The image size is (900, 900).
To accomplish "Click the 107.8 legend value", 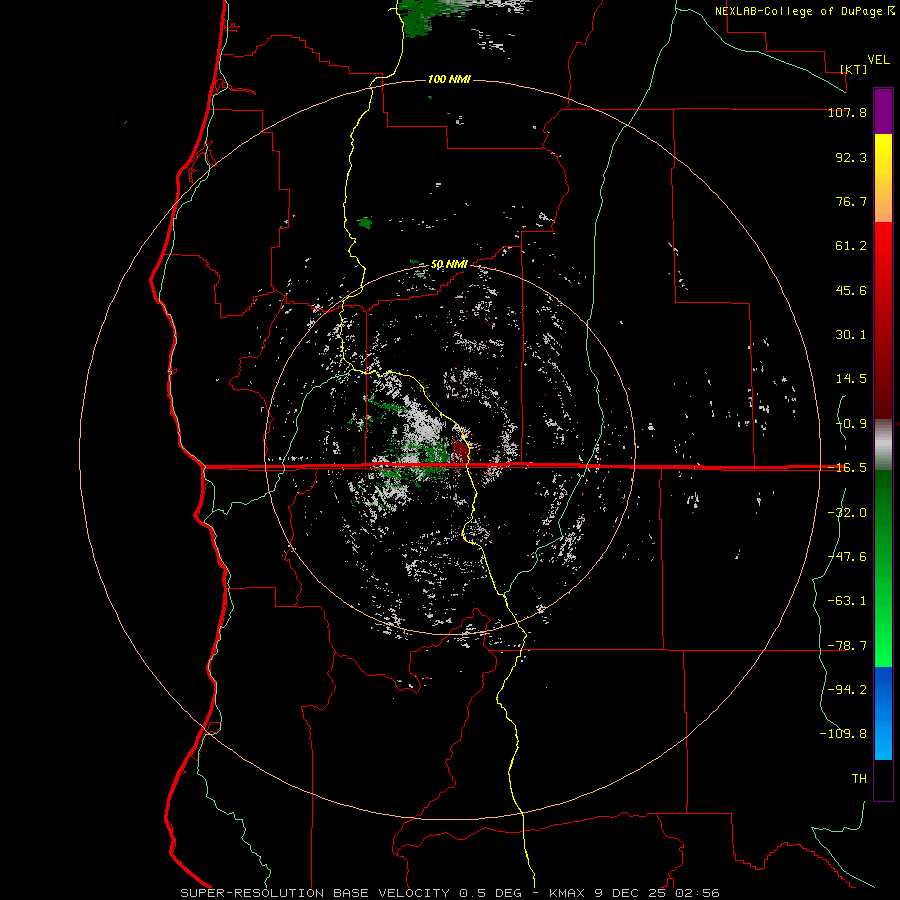I will [847, 112].
